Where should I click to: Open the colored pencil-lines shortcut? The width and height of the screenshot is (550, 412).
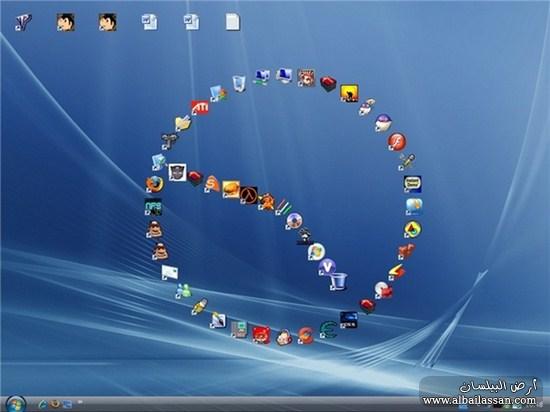283,207
